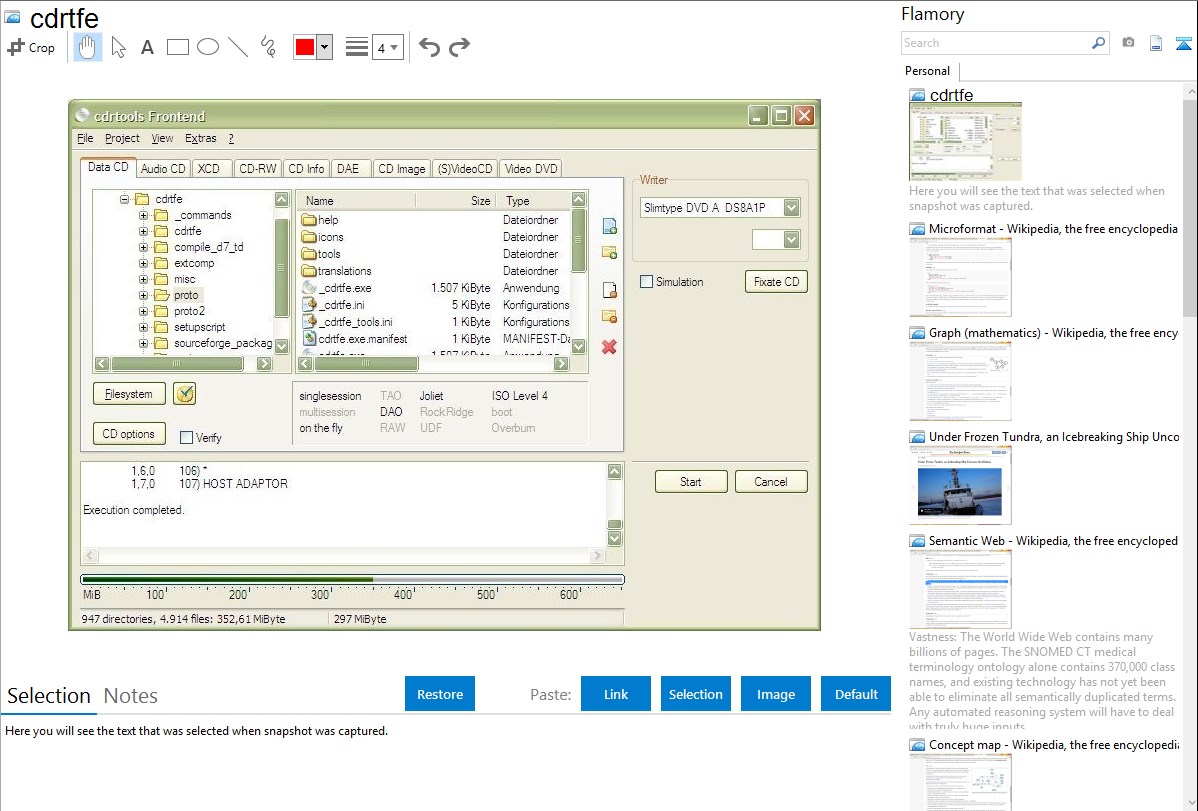Screen dimensions: 1198x811
Task: Open the line width dropdown
Action: (387, 48)
